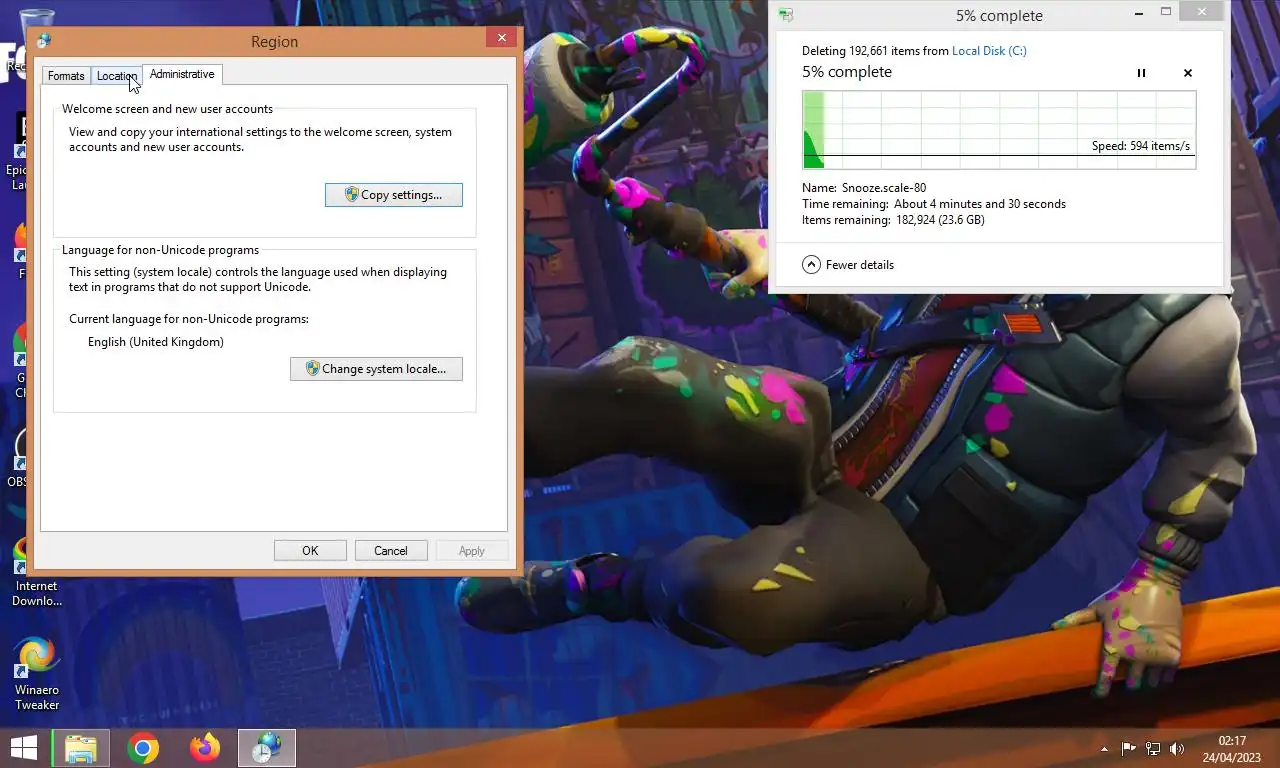Close the Region window
The width and height of the screenshot is (1280, 768).
click(x=502, y=38)
